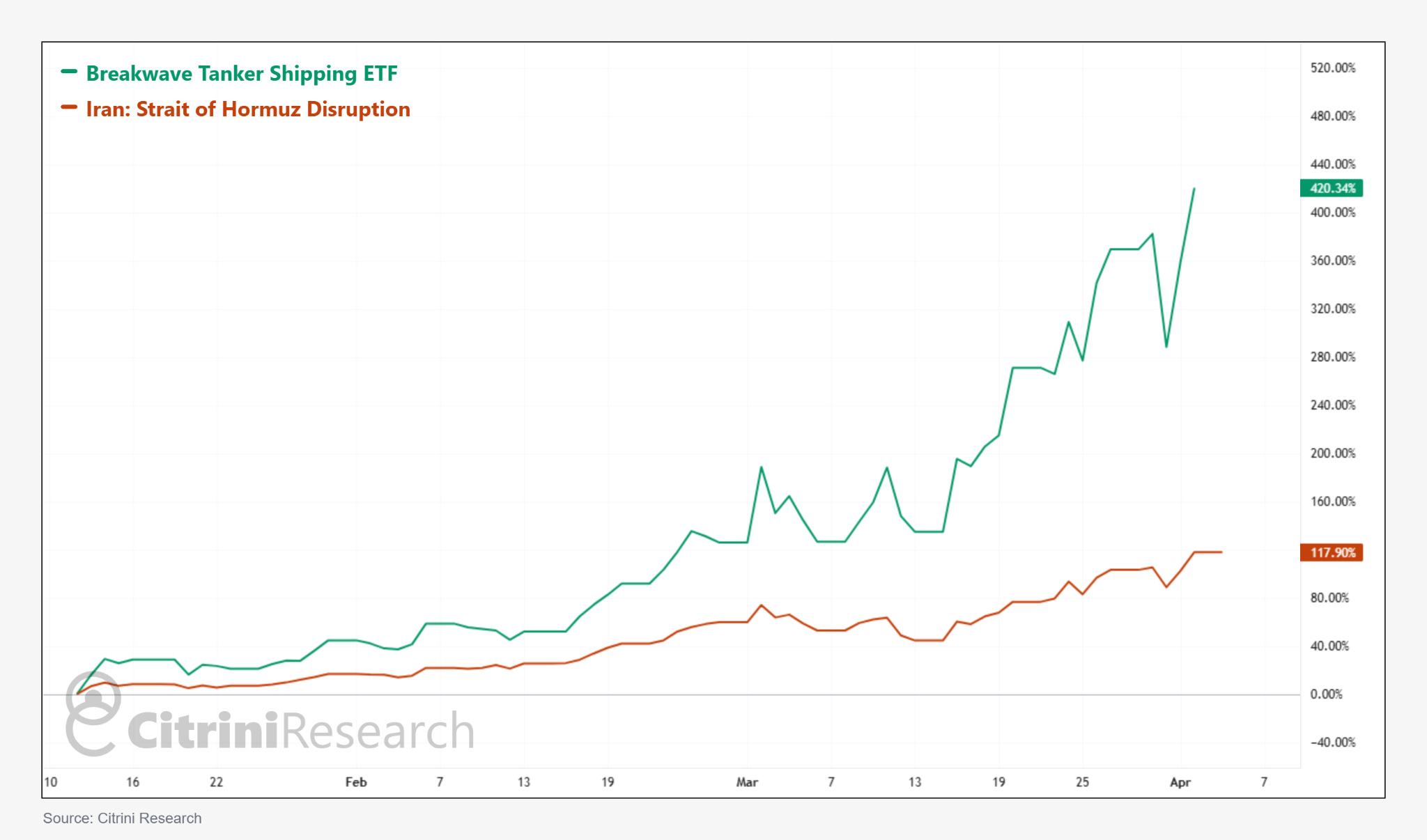1427x840 pixels.
Task: Click the CitriniResearch watermark text
Action: pos(300,731)
